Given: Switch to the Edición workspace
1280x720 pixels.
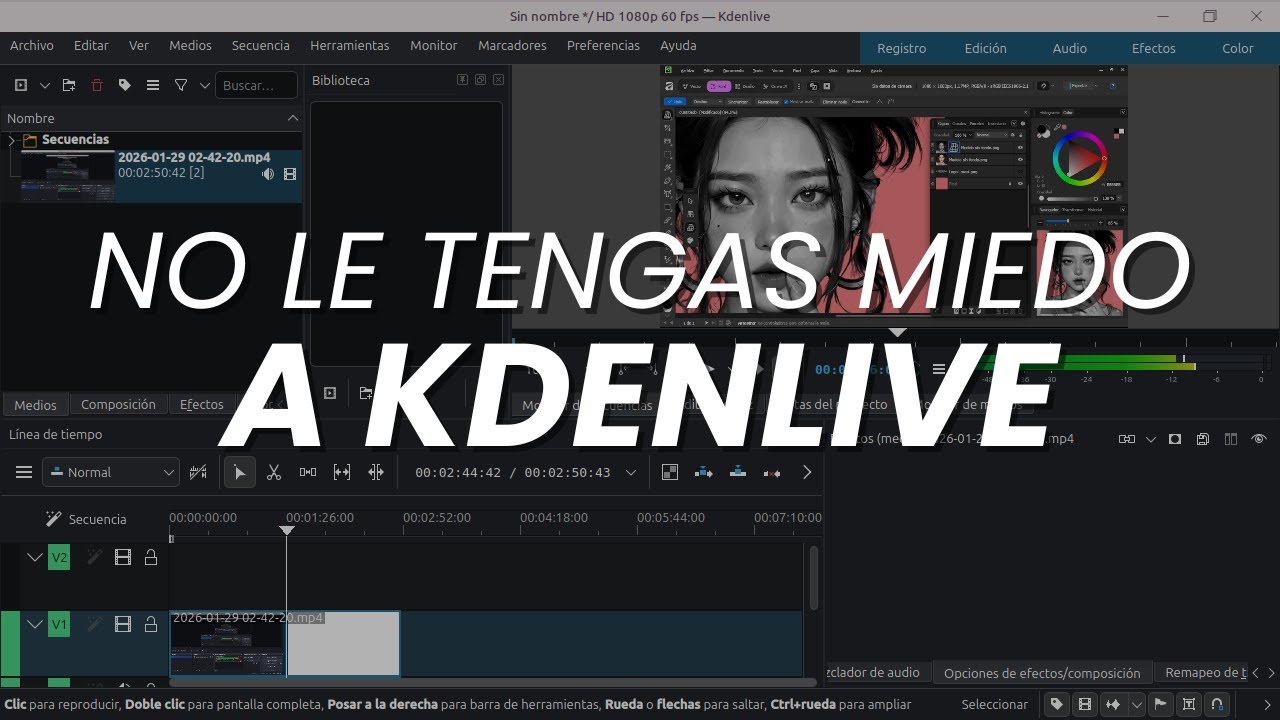Looking at the screenshot, I should [x=986, y=48].
